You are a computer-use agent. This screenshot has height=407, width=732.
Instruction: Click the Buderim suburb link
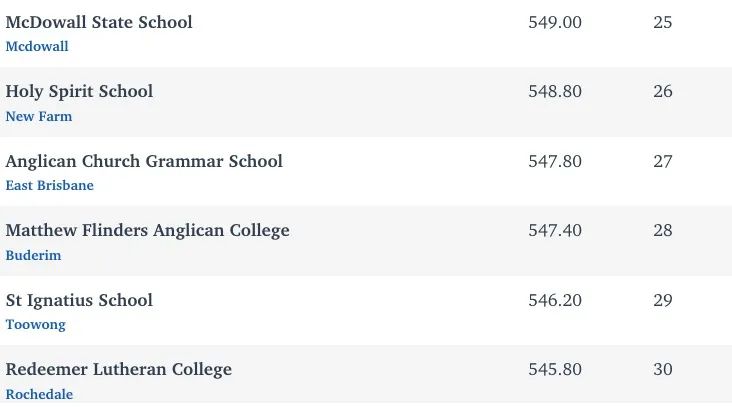click(33, 255)
